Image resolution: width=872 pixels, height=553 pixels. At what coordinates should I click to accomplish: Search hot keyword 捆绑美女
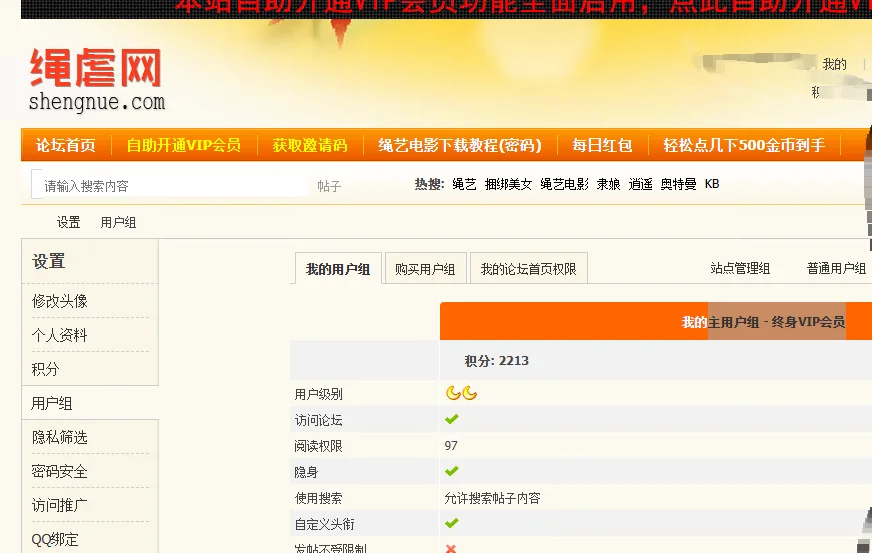(x=508, y=184)
